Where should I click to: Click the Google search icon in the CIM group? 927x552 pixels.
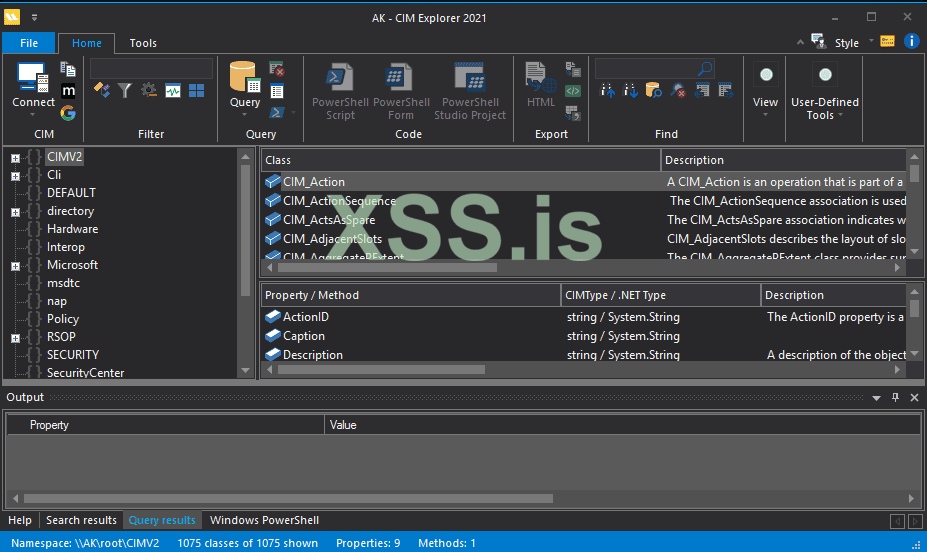68,112
